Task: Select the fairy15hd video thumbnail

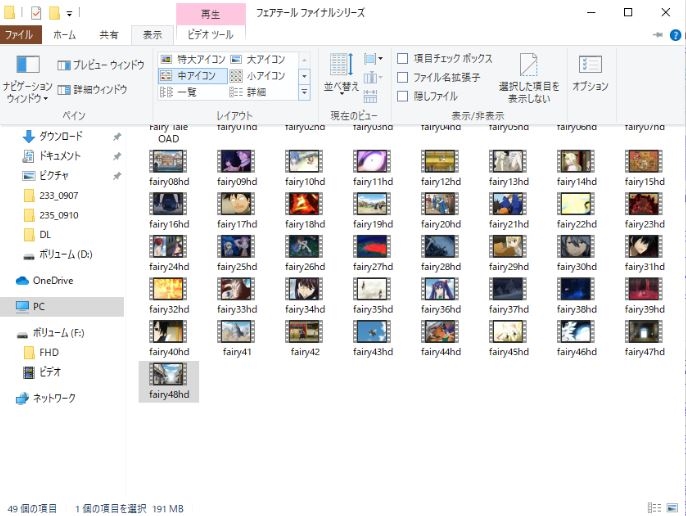Action: (644, 161)
